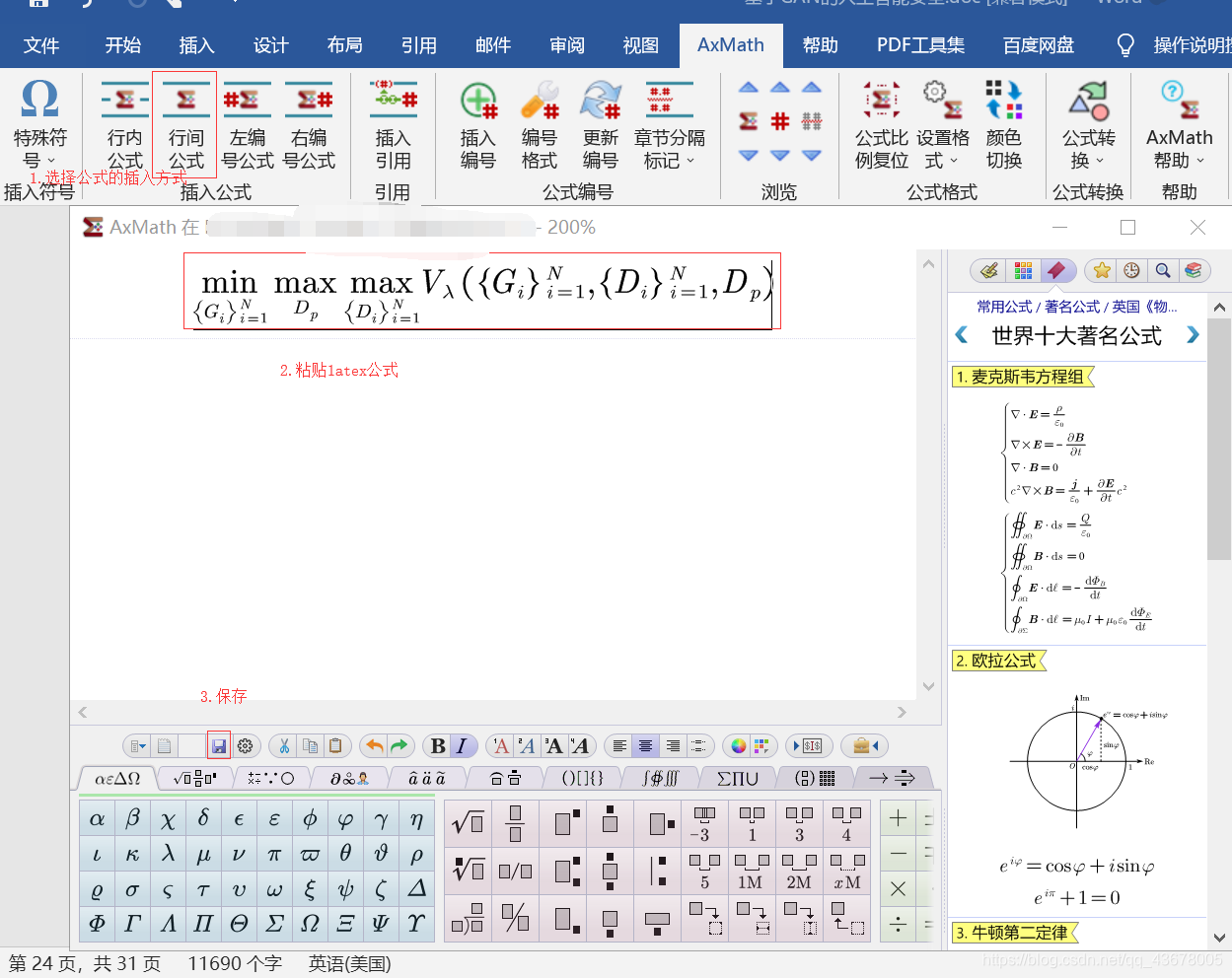
Task: Click the 左编号公式 button
Action: pos(248,125)
